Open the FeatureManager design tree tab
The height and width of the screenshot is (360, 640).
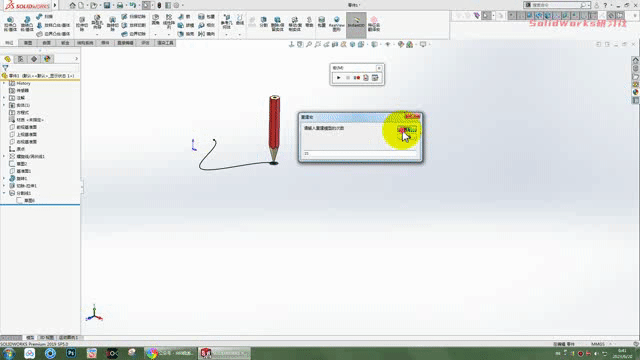pyautogui.click(x=7, y=59)
